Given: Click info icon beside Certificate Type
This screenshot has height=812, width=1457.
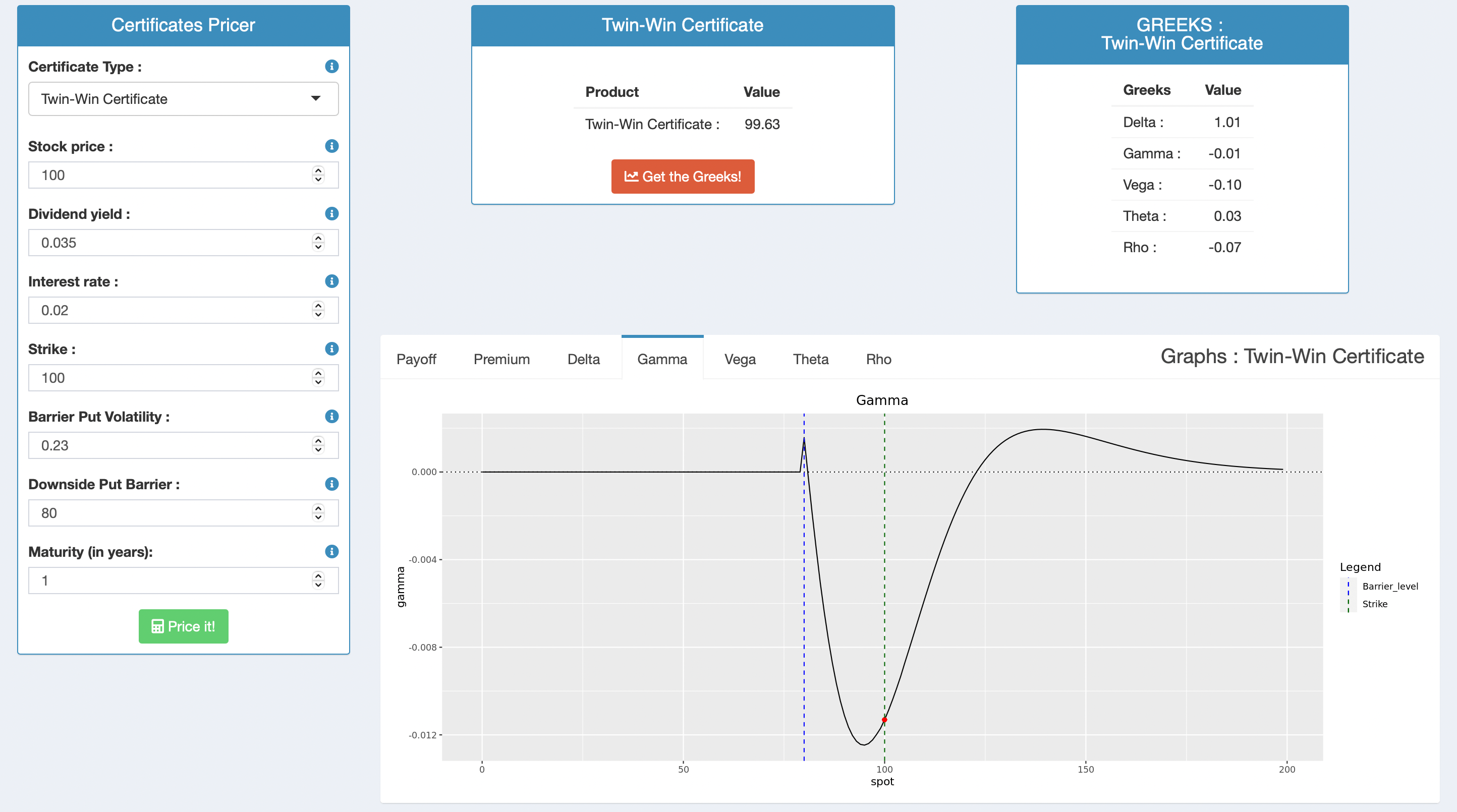Looking at the screenshot, I should tap(331, 67).
